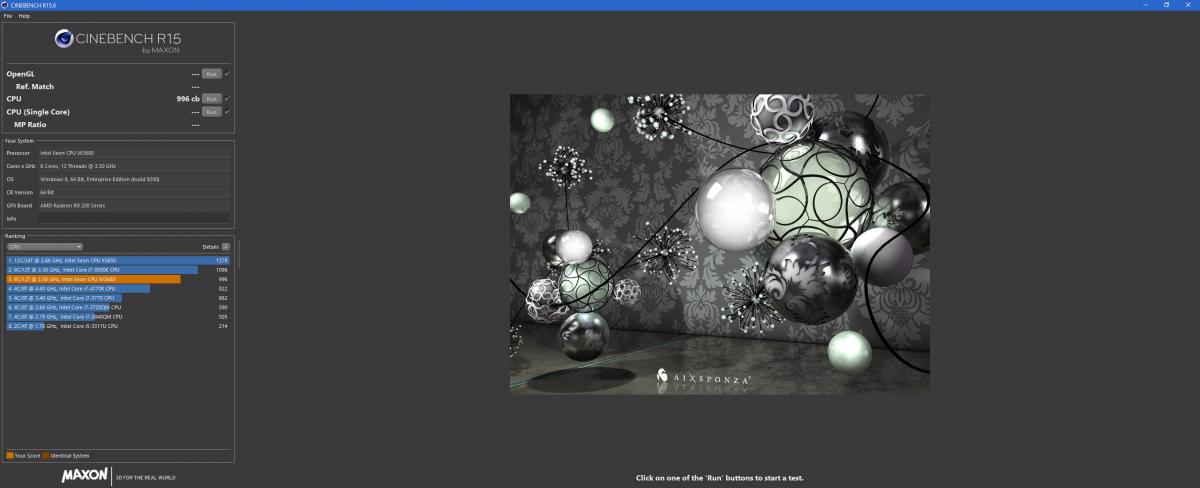Click the CPU score 996 cb

pos(187,99)
